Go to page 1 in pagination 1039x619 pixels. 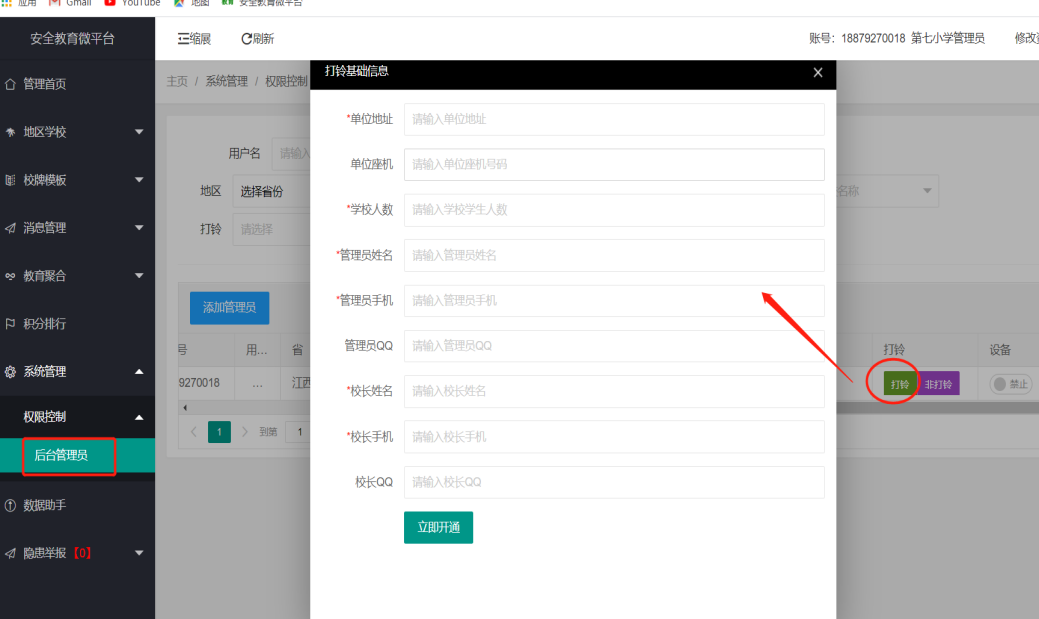[x=219, y=432]
